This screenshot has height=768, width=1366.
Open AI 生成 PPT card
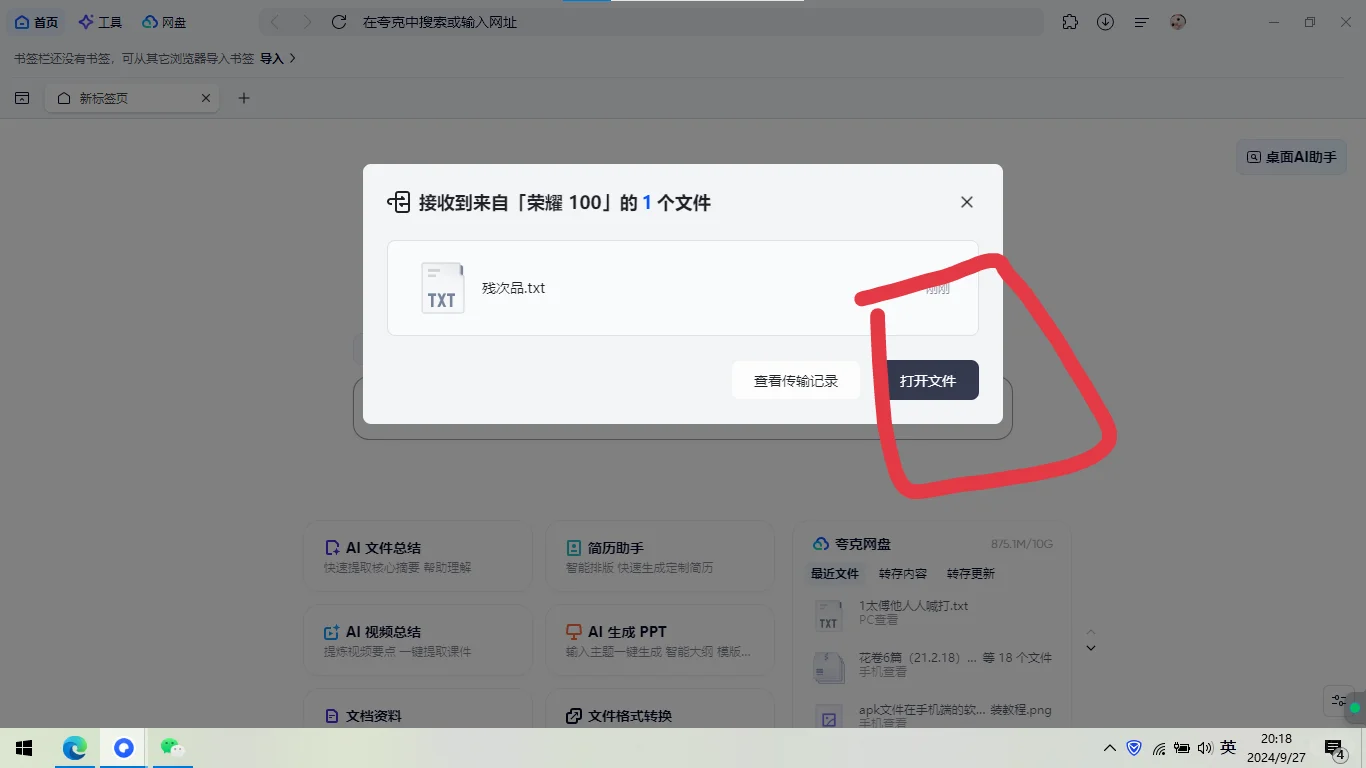pos(660,640)
